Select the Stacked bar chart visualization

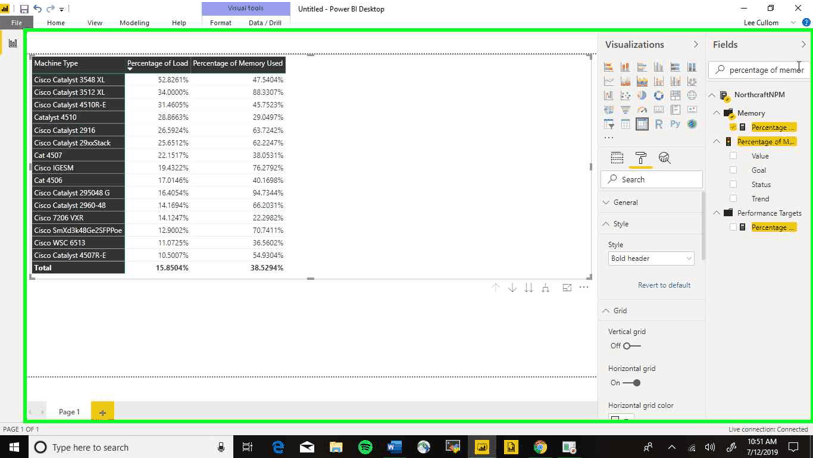[x=609, y=67]
